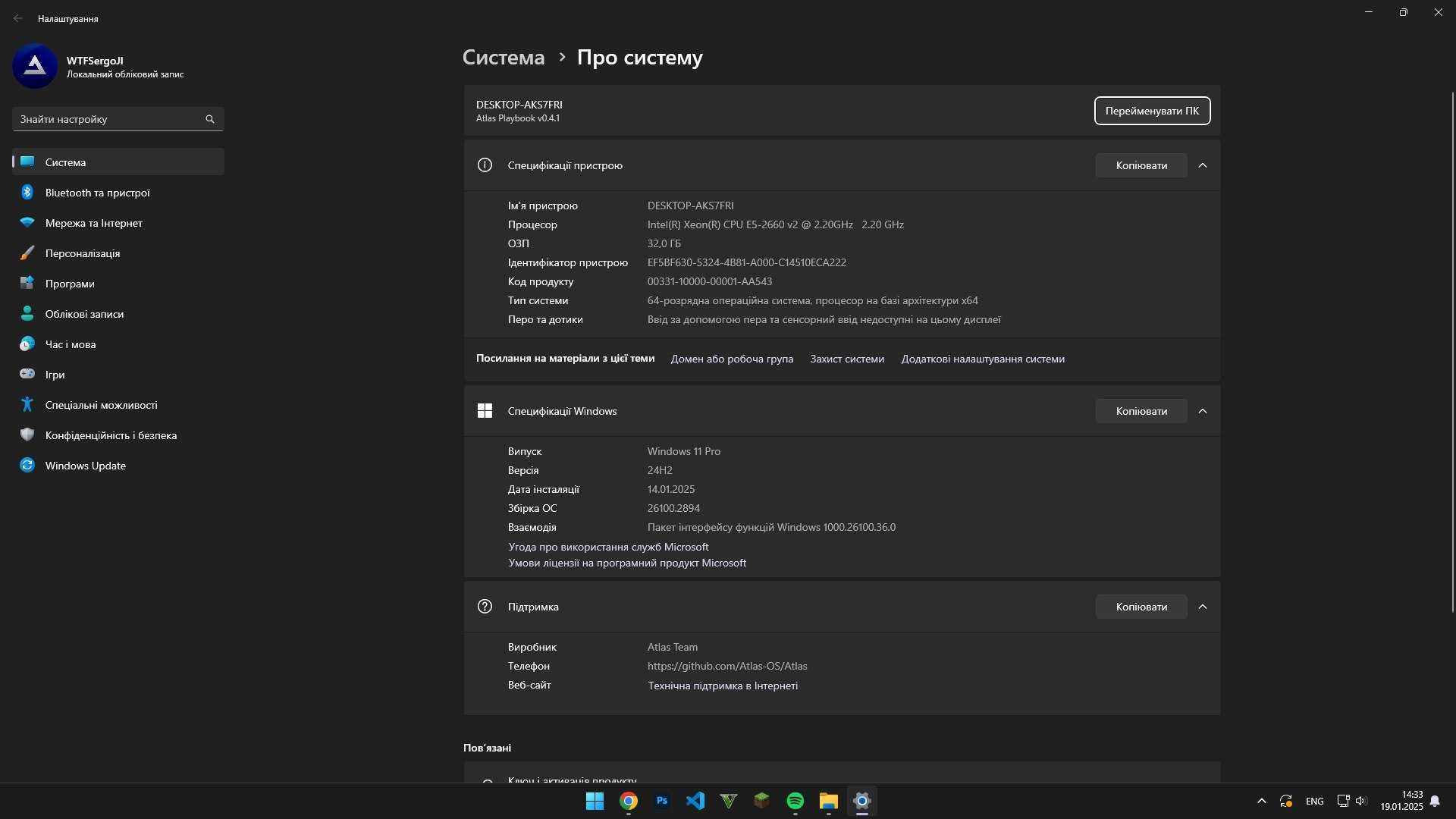
Task: Click the Accounts person icon
Action: point(27,314)
